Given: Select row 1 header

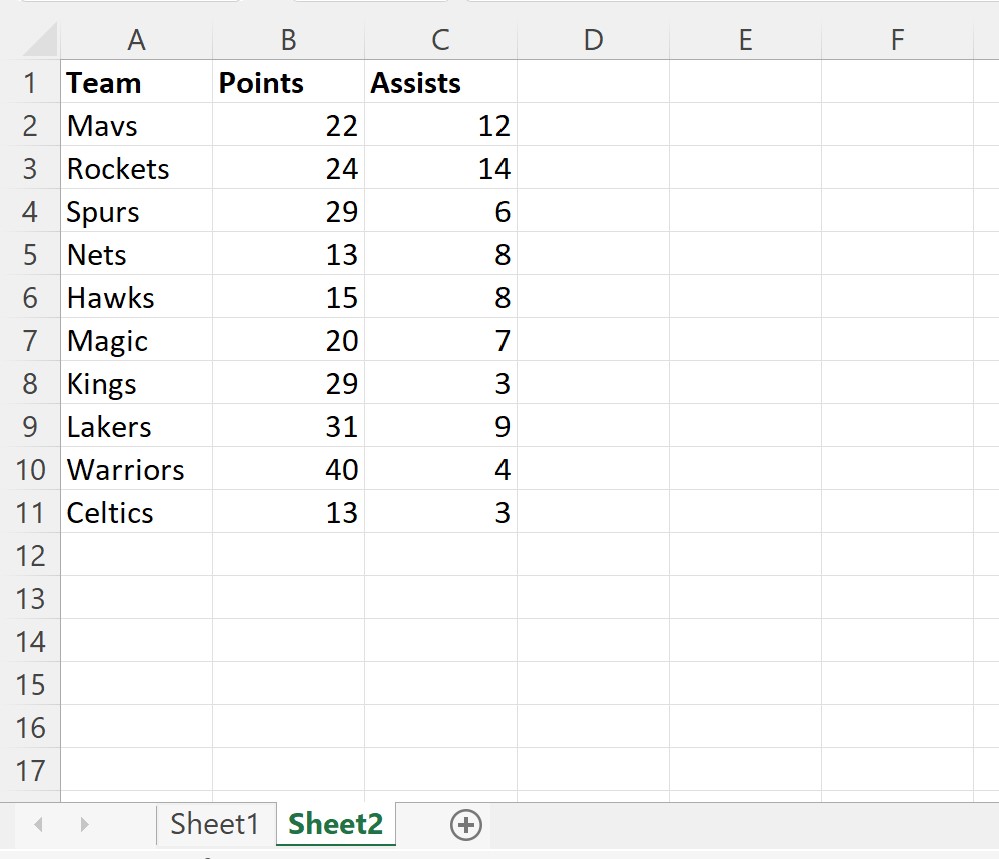Looking at the screenshot, I should pyautogui.click(x=30, y=82).
